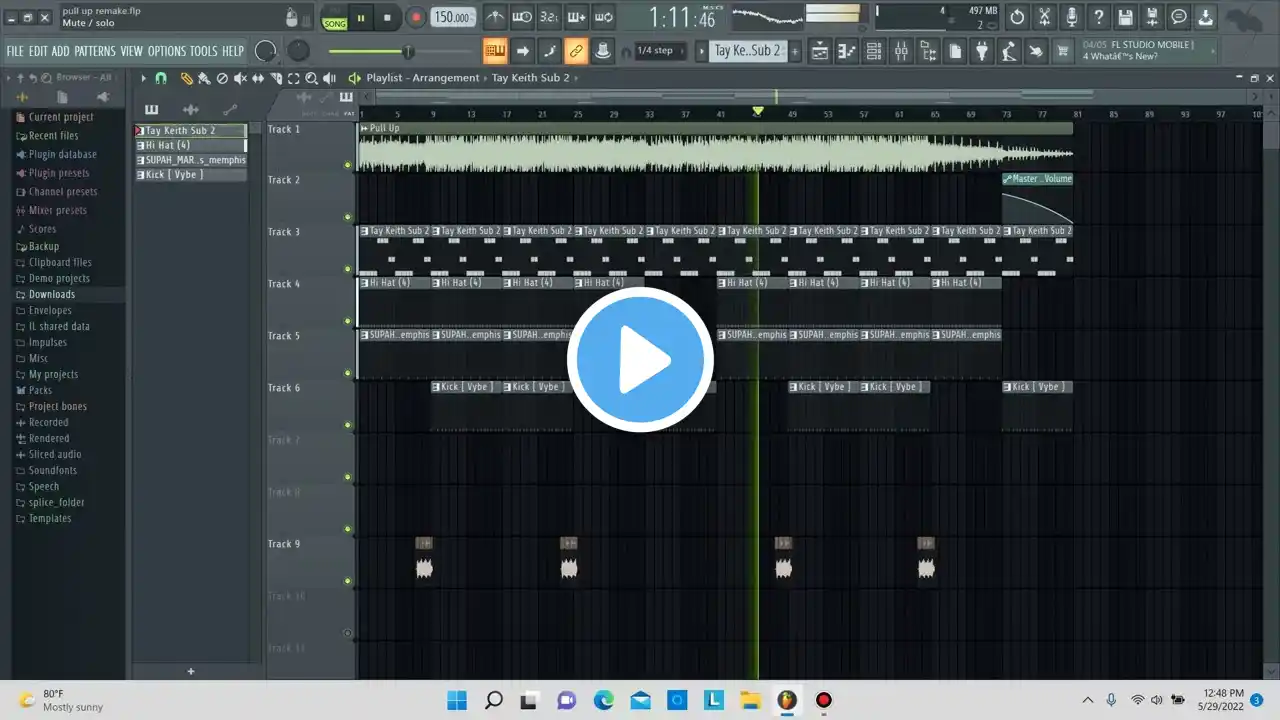The height and width of the screenshot is (720, 1280).
Task: Open the mixer view icon
Action: pos(901,51)
